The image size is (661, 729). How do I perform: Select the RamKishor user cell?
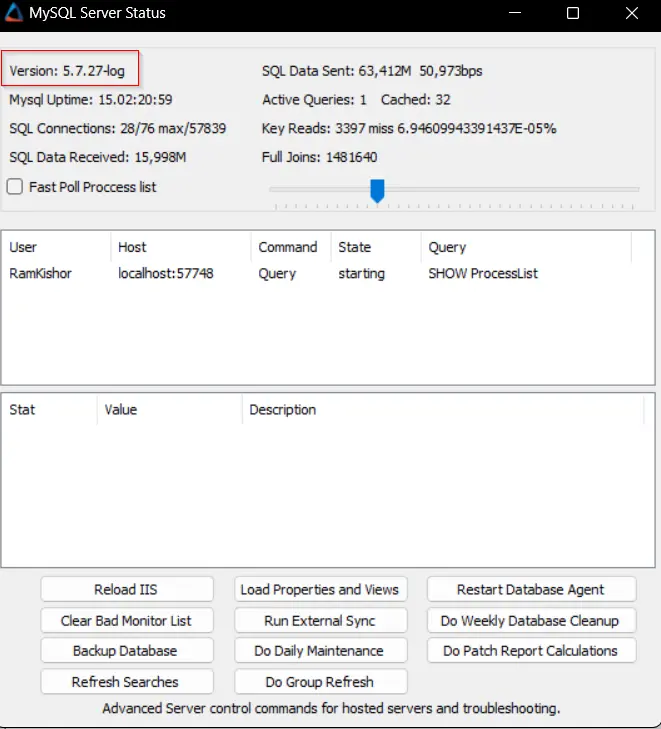(40, 273)
